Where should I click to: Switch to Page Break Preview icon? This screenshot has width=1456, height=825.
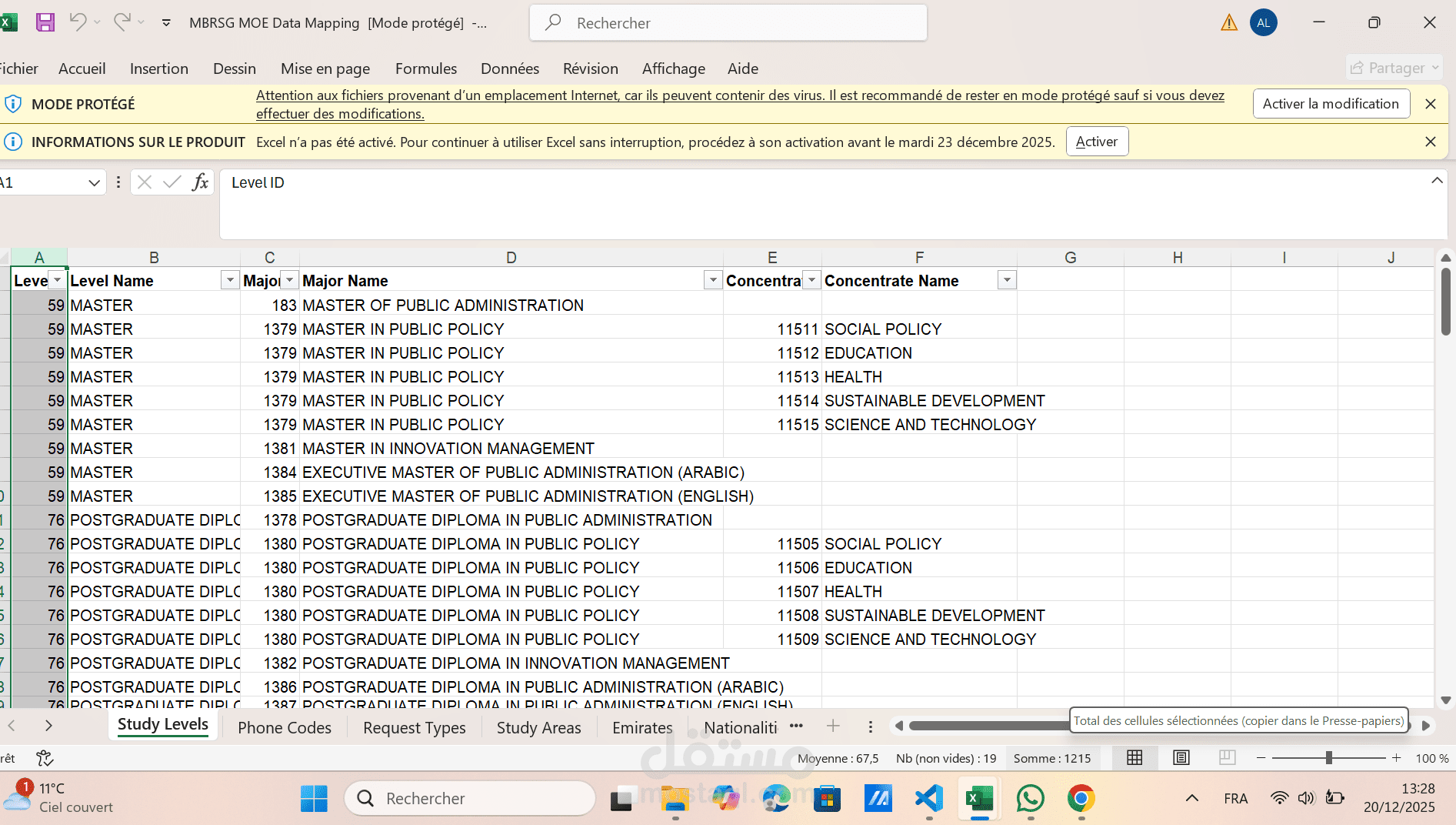(x=1228, y=758)
